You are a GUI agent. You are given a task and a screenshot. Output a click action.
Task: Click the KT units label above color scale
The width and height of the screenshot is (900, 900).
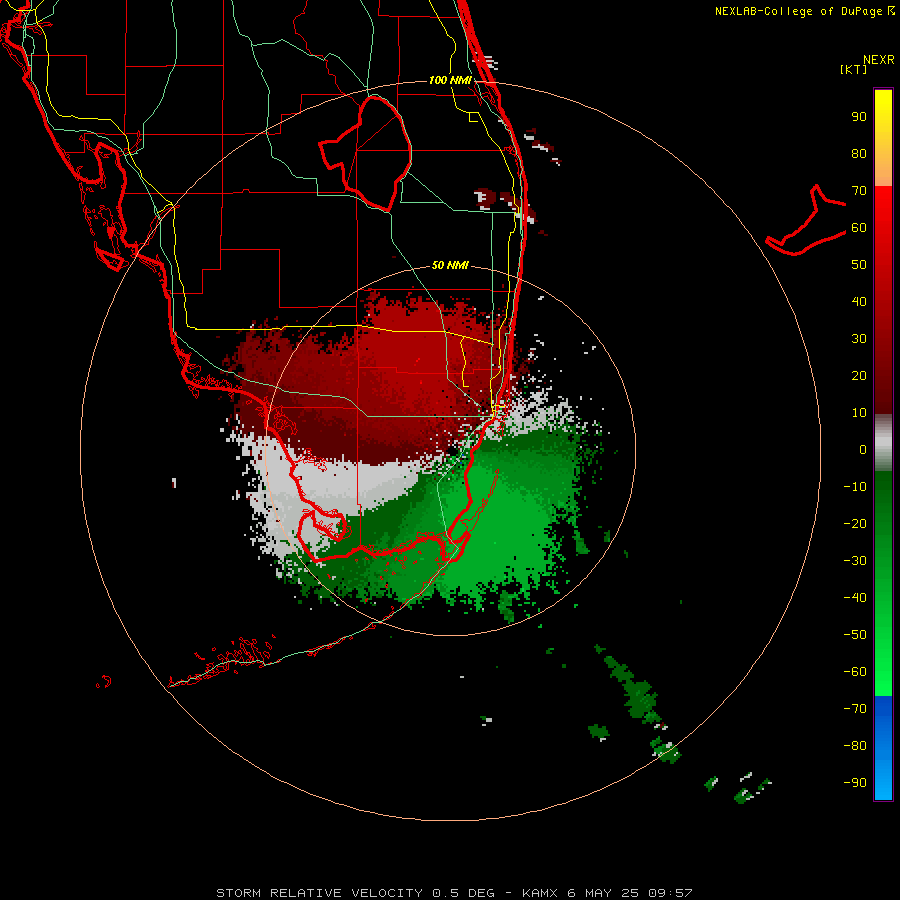(x=853, y=69)
